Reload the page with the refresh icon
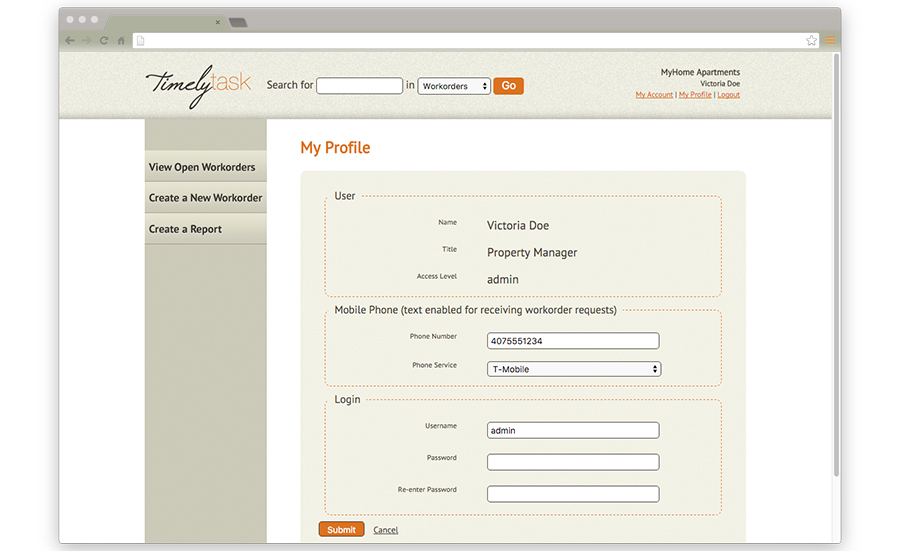The width and height of the screenshot is (900, 551). point(103,41)
